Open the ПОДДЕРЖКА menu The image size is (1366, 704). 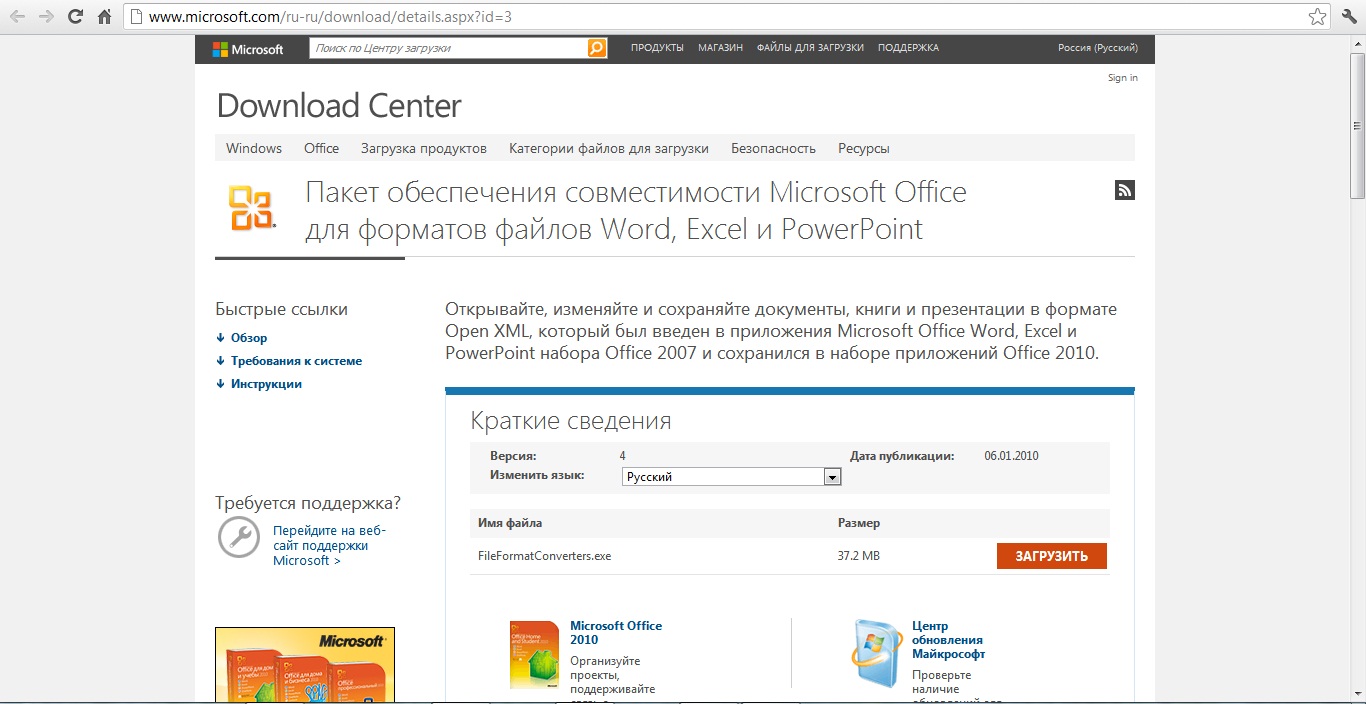click(x=908, y=48)
